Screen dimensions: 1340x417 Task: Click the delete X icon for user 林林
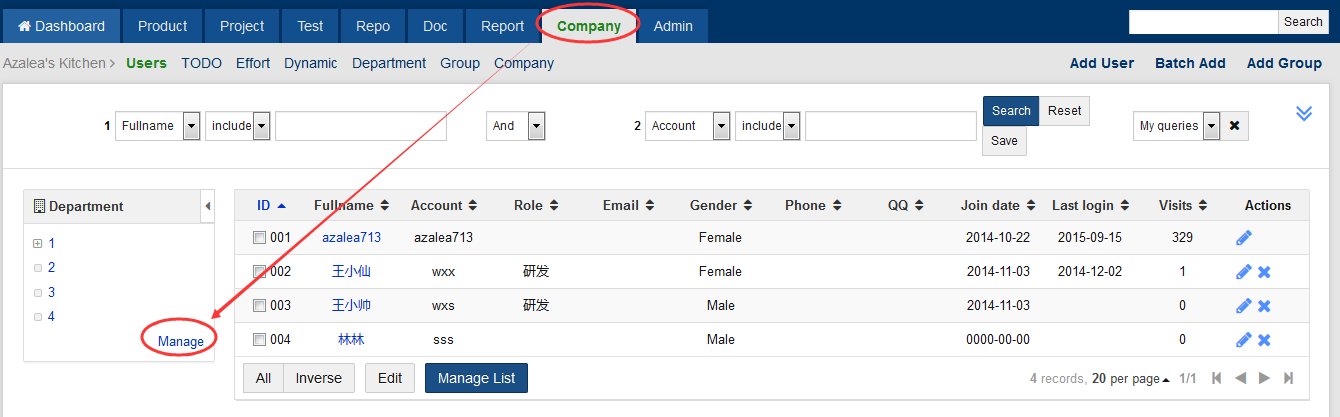click(1264, 340)
